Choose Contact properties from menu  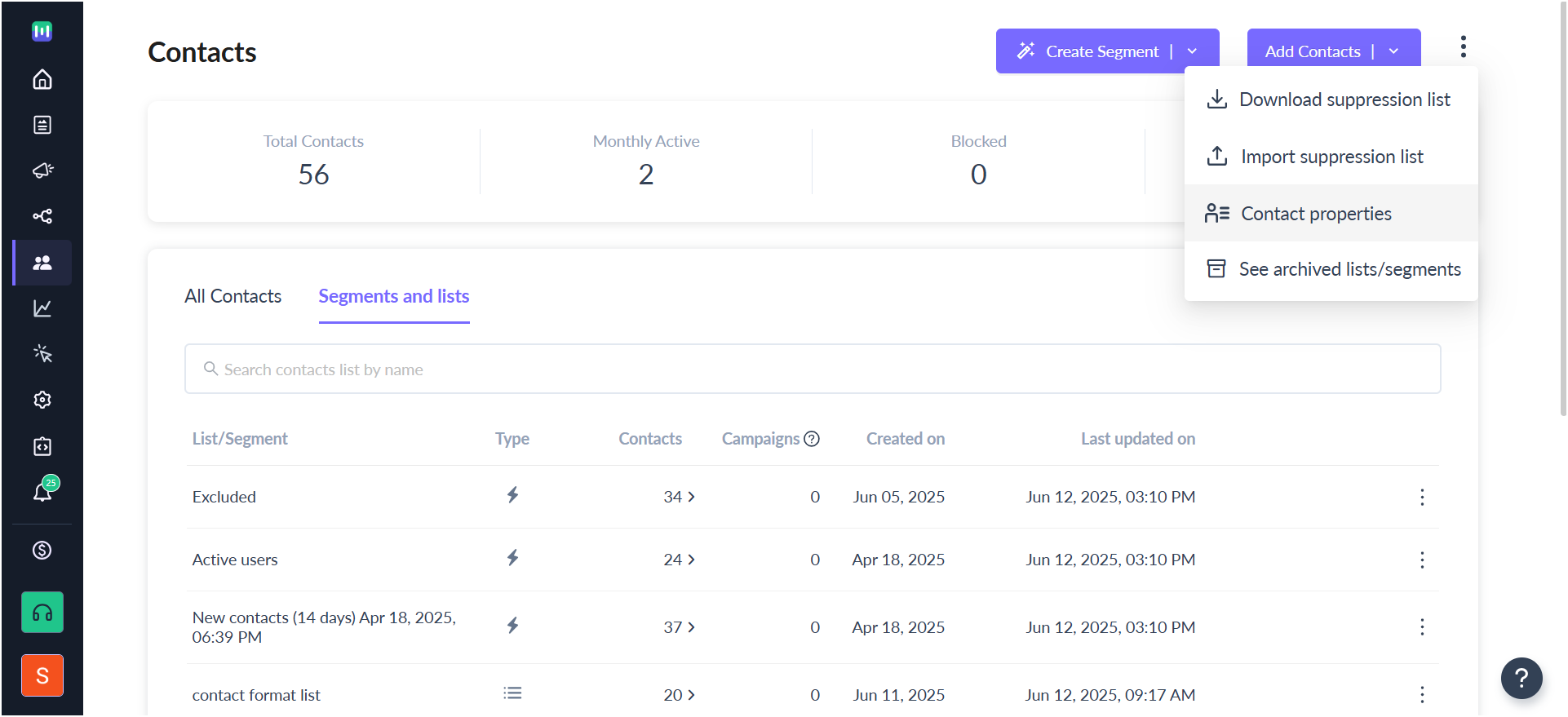tap(1331, 214)
